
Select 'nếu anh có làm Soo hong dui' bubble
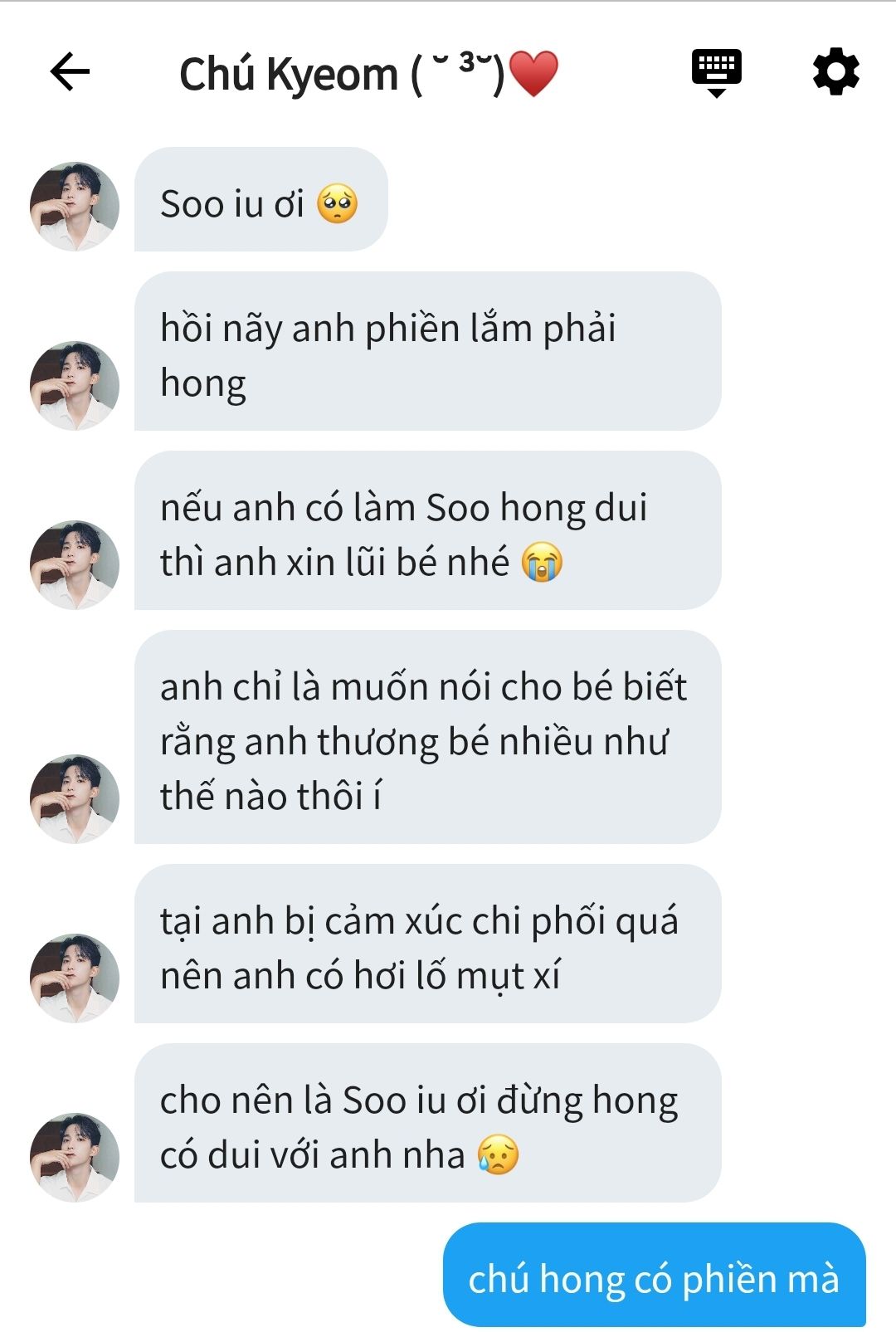pyautogui.click(x=427, y=530)
